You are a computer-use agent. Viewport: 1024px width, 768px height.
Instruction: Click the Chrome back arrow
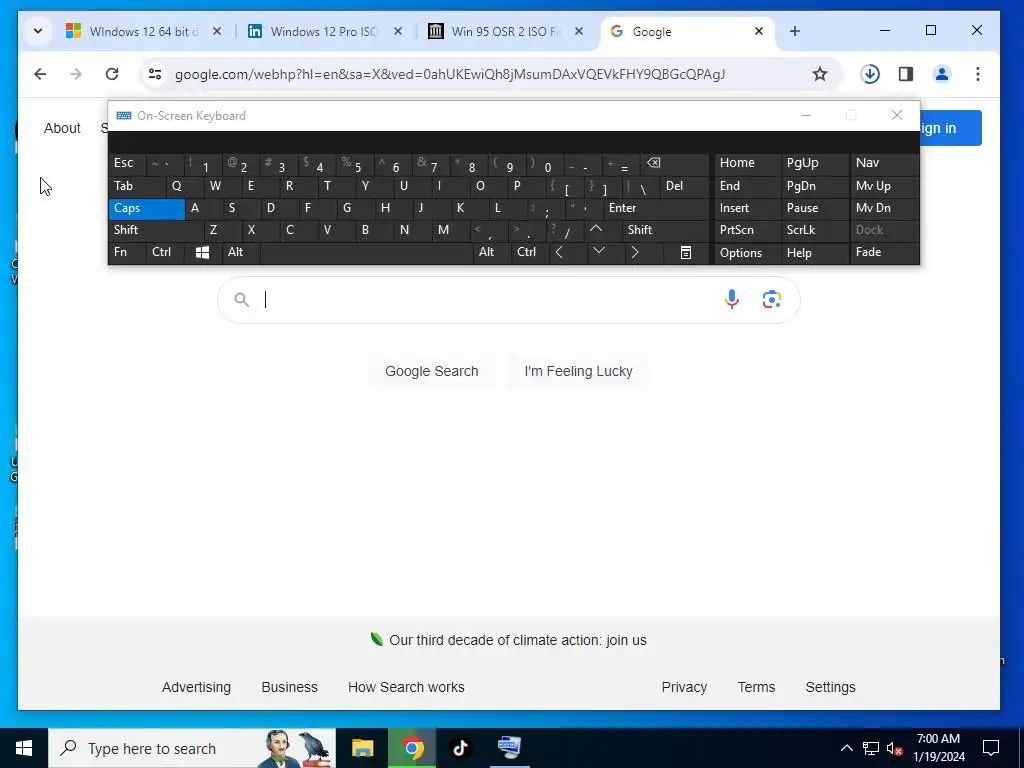[40, 74]
